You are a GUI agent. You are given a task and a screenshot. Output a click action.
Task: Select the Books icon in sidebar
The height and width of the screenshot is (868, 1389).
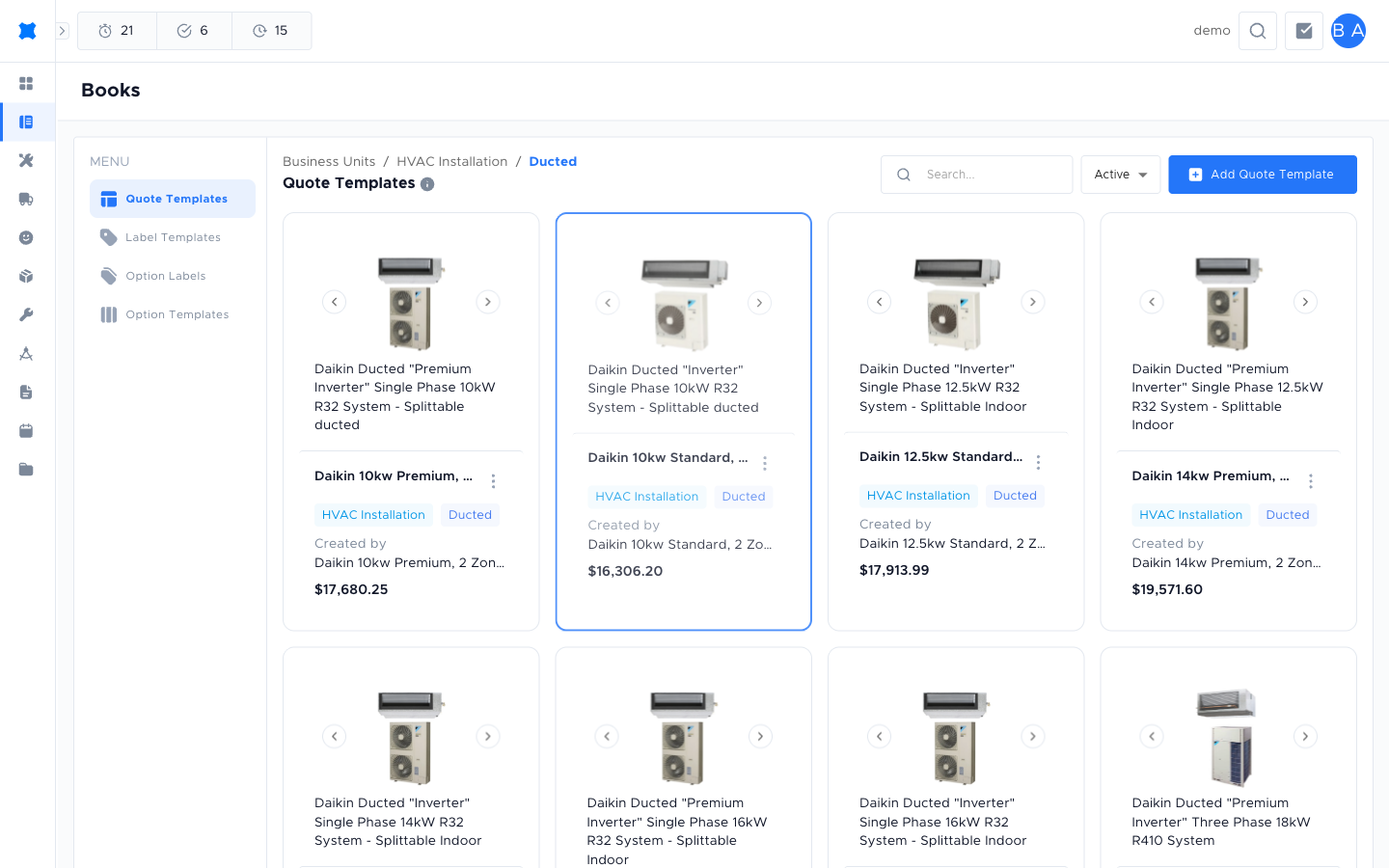[x=26, y=122]
